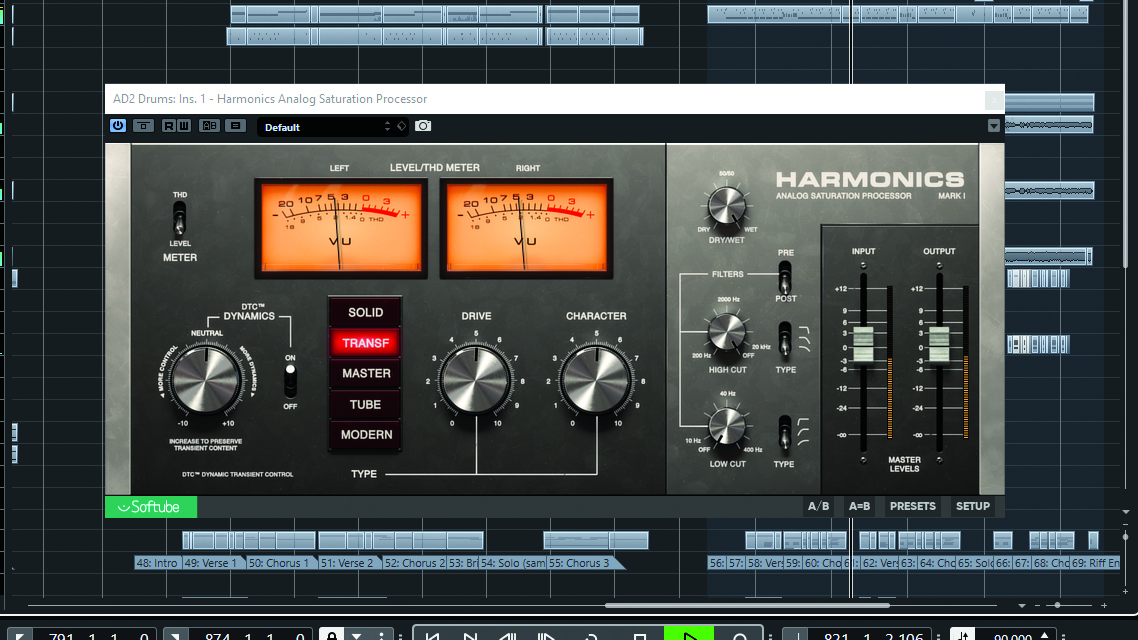
Task: Click the green Play transport button
Action: [x=689, y=635]
